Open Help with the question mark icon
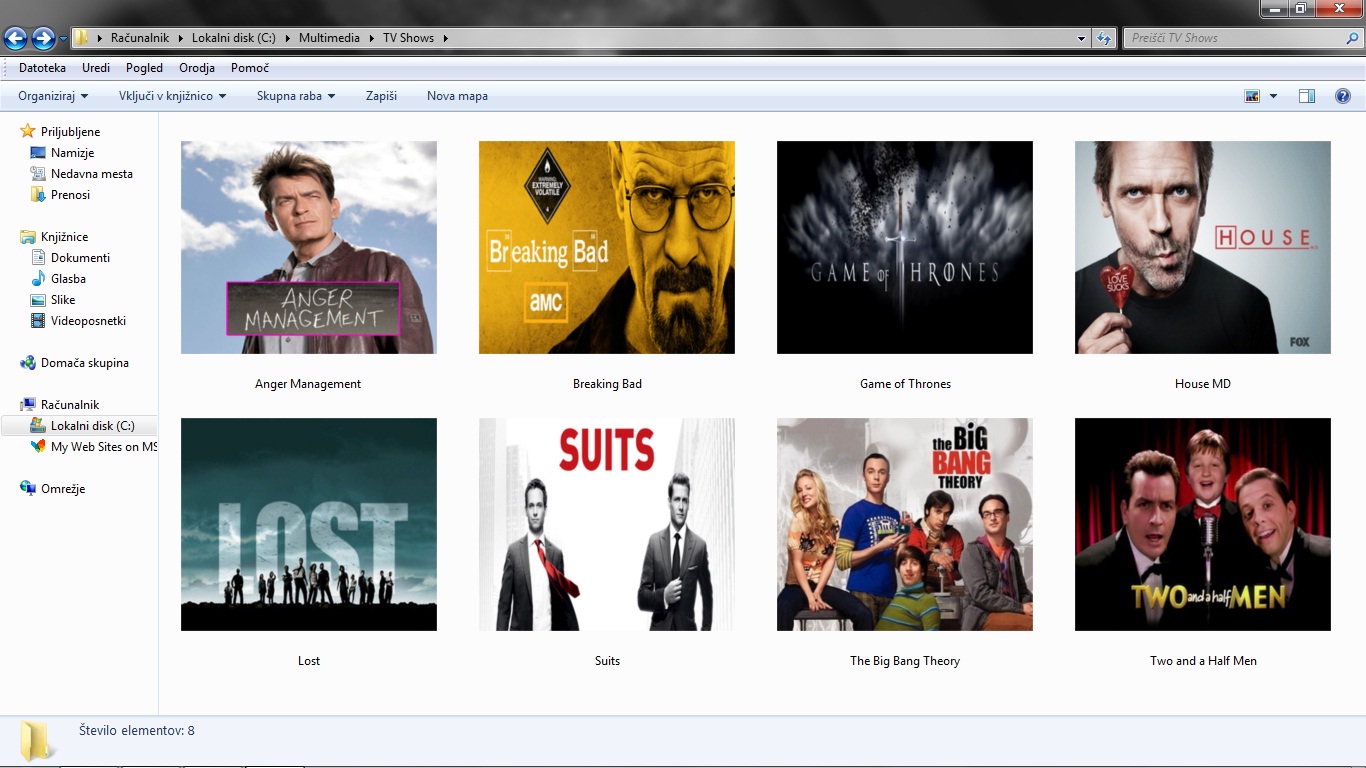 (1343, 96)
